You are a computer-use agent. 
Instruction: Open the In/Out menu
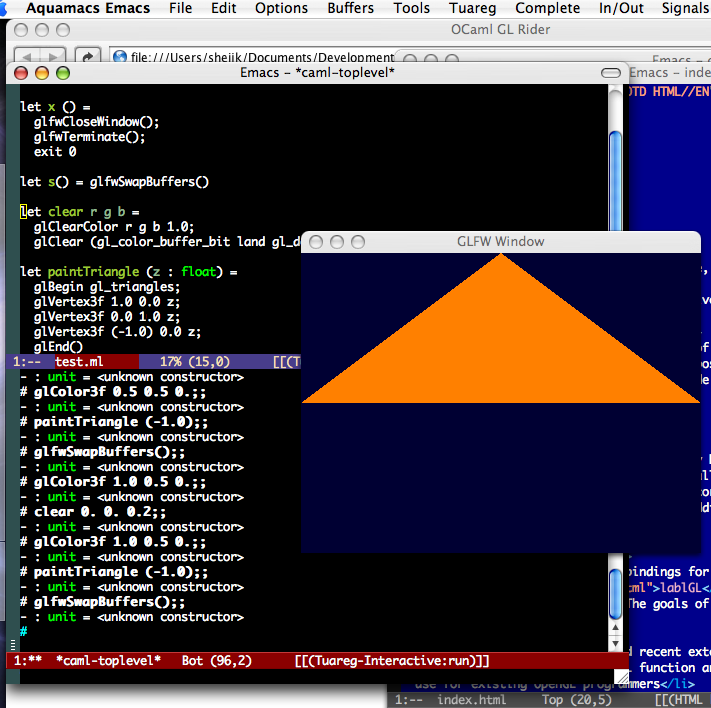pos(622,8)
